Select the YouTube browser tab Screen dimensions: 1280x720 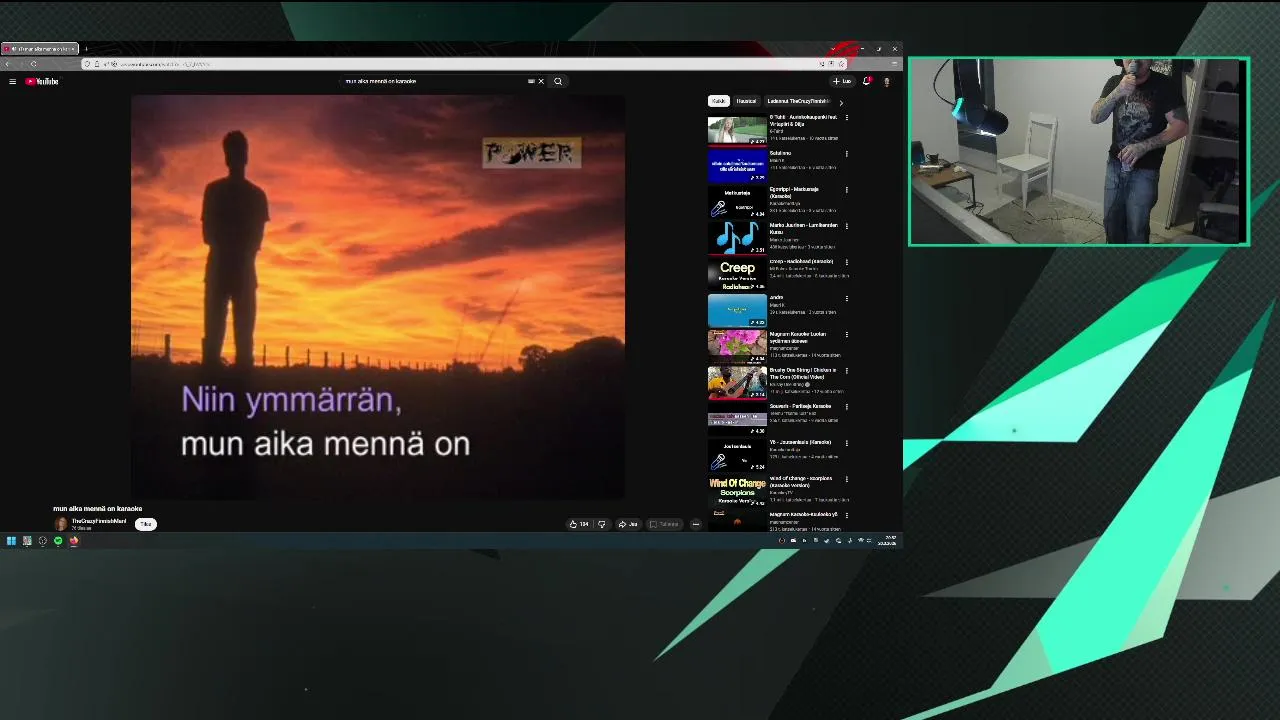[x=39, y=49]
